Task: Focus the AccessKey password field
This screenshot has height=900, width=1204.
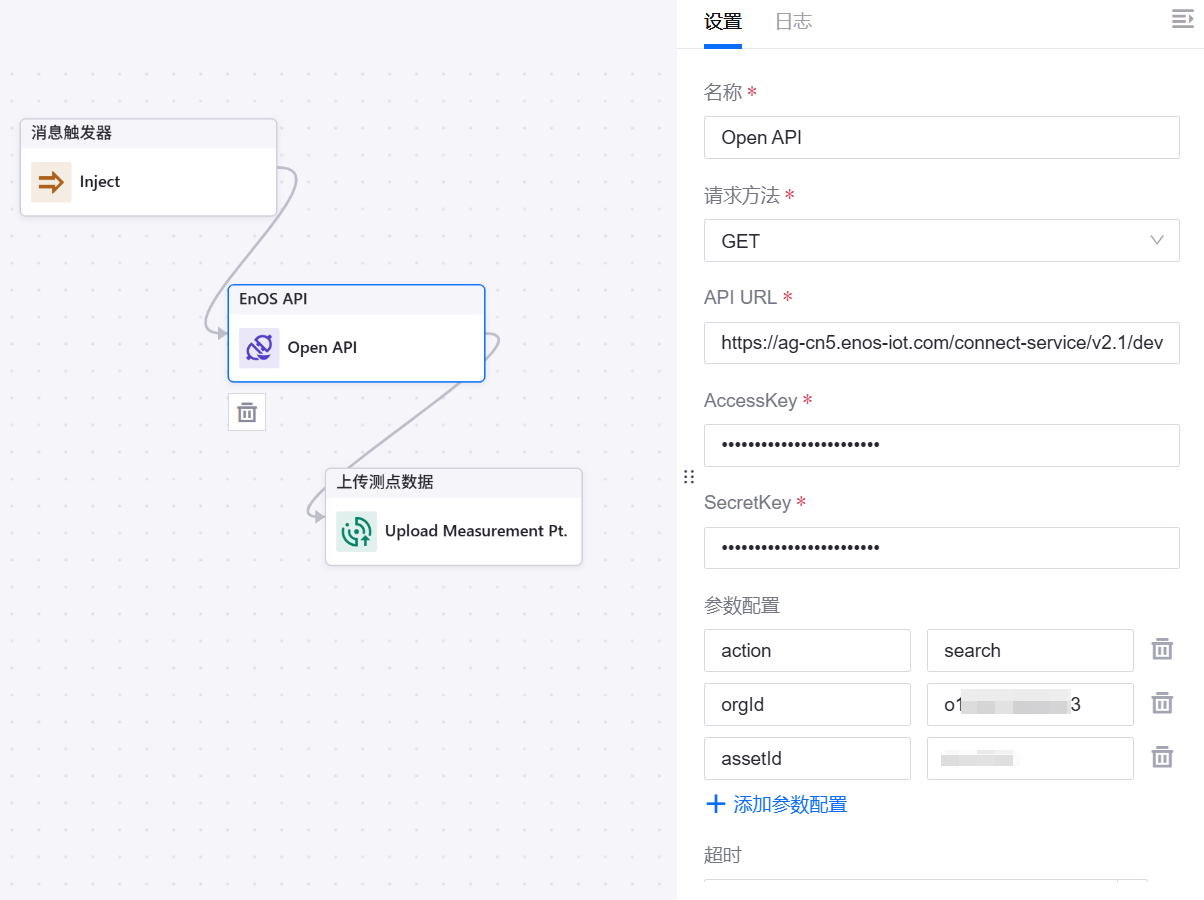Action: tap(941, 446)
